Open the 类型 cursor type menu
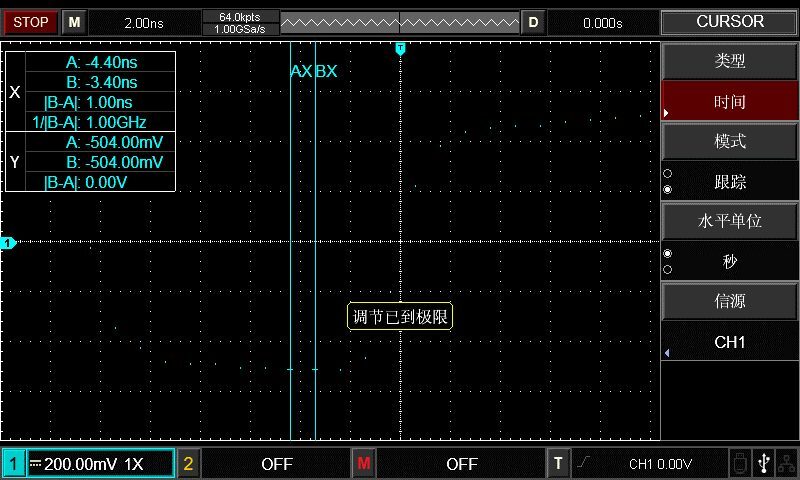The image size is (800, 480). pos(730,61)
